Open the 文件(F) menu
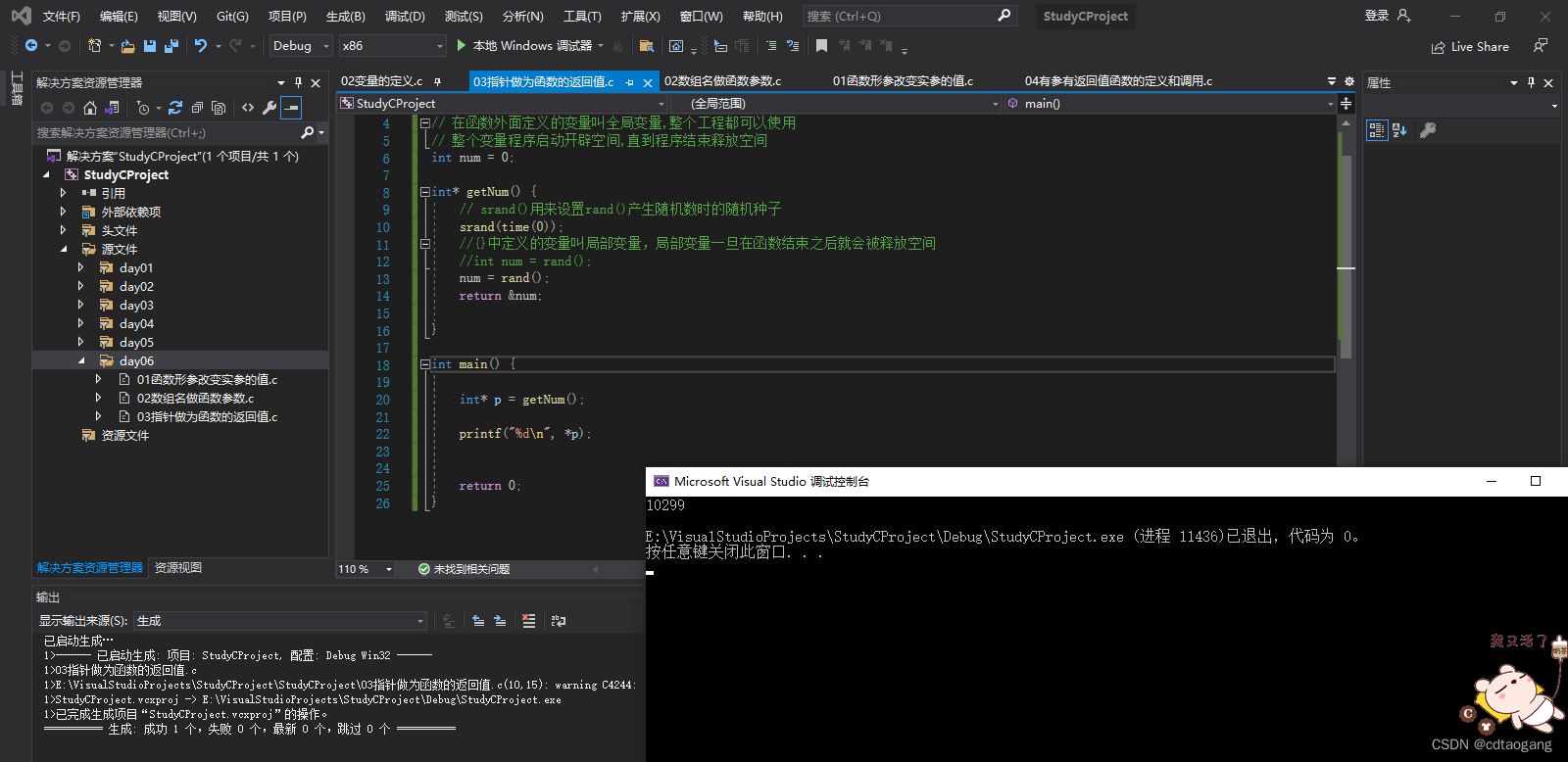 [x=61, y=17]
